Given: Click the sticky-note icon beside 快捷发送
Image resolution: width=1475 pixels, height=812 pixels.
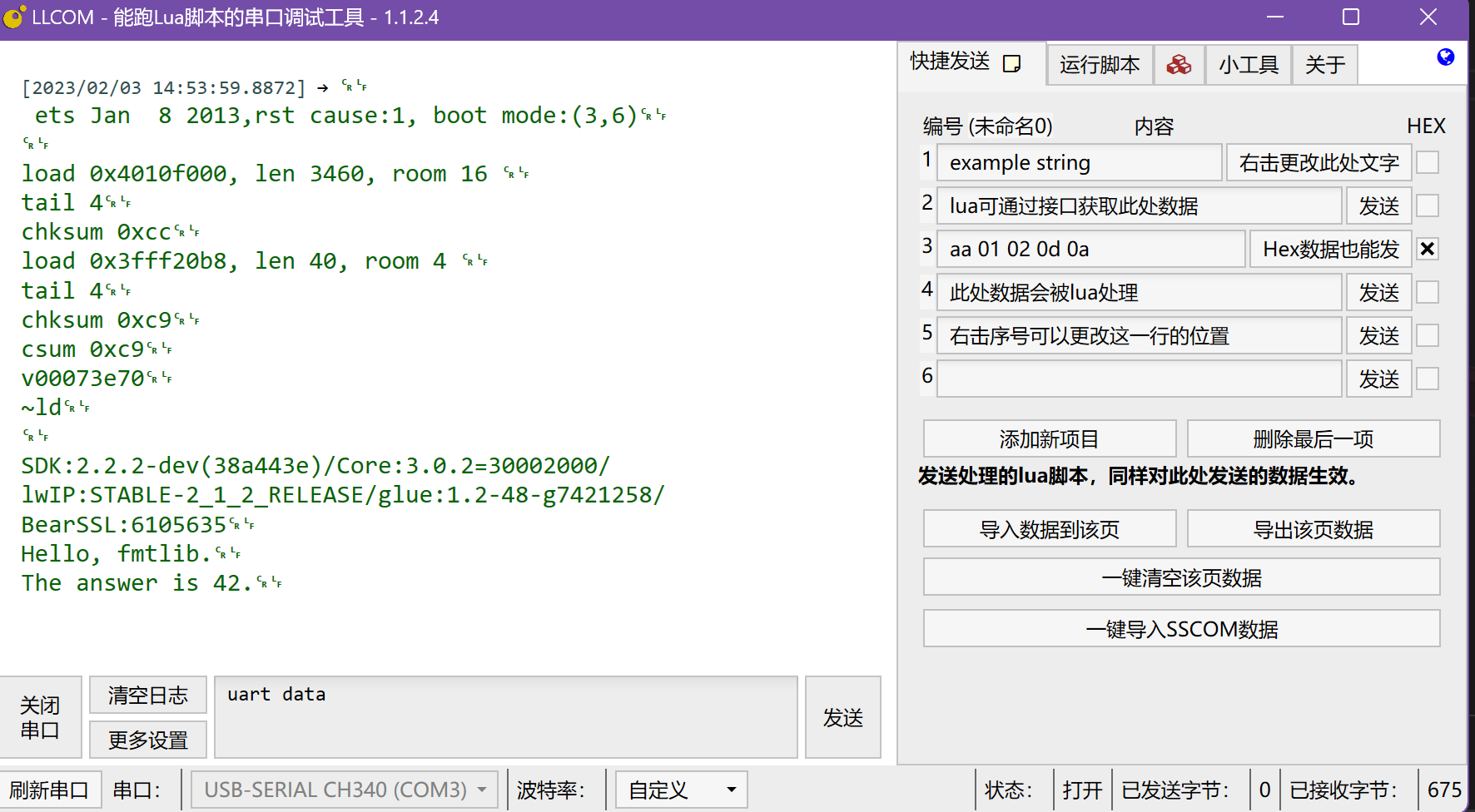Looking at the screenshot, I should click(x=1011, y=64).
